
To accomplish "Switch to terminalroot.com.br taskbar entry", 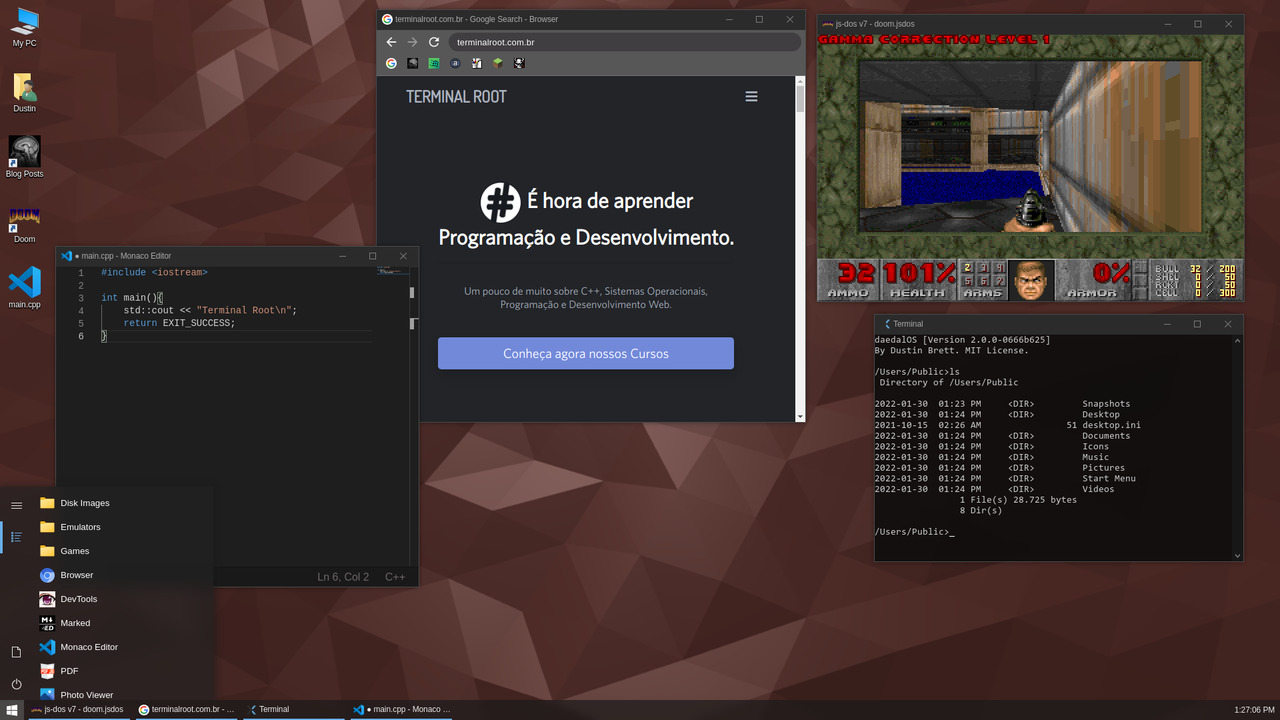I will point(188,710).
